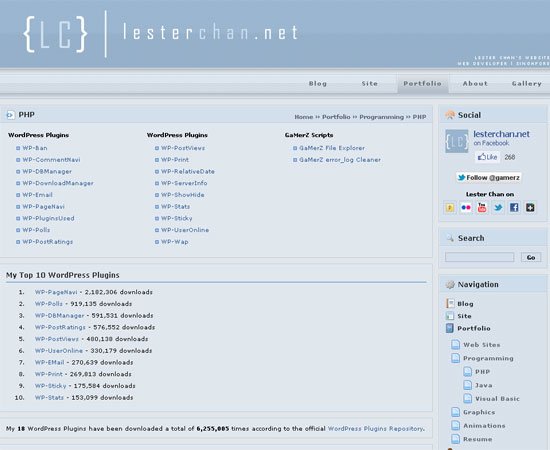550x450 pixels.
Task: Open WP-PostRatings in the first plugins column
Action: pos(47,242)
